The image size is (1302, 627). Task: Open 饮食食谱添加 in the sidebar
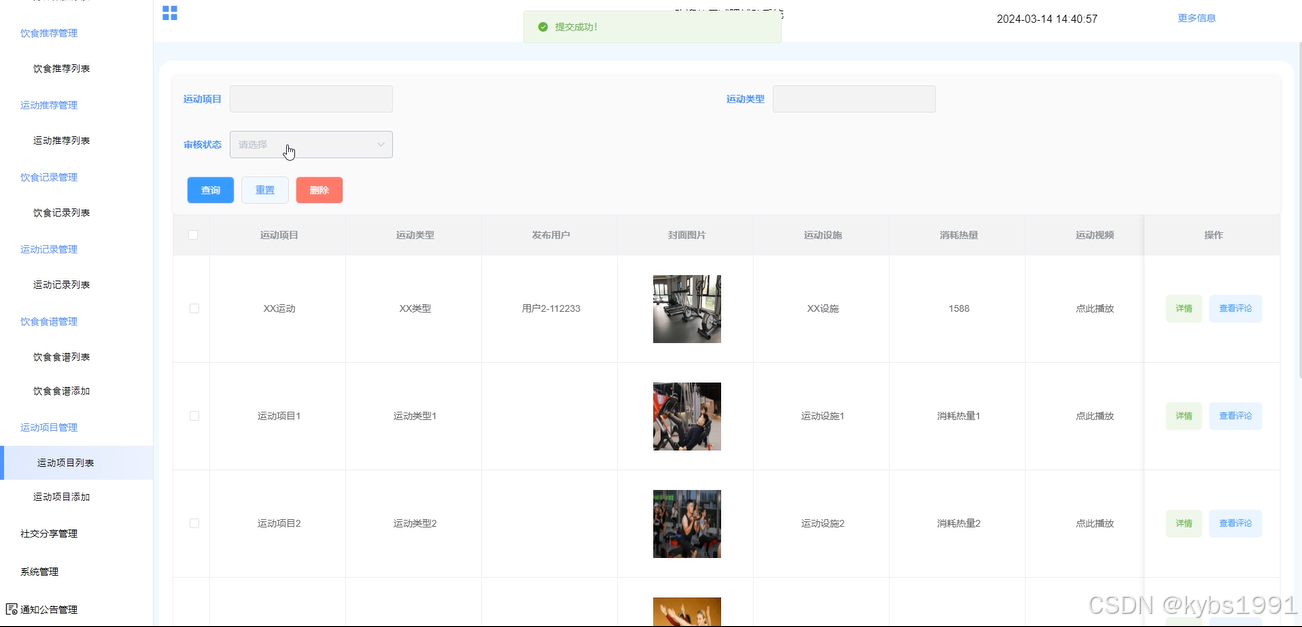click(x=62, y=391)
